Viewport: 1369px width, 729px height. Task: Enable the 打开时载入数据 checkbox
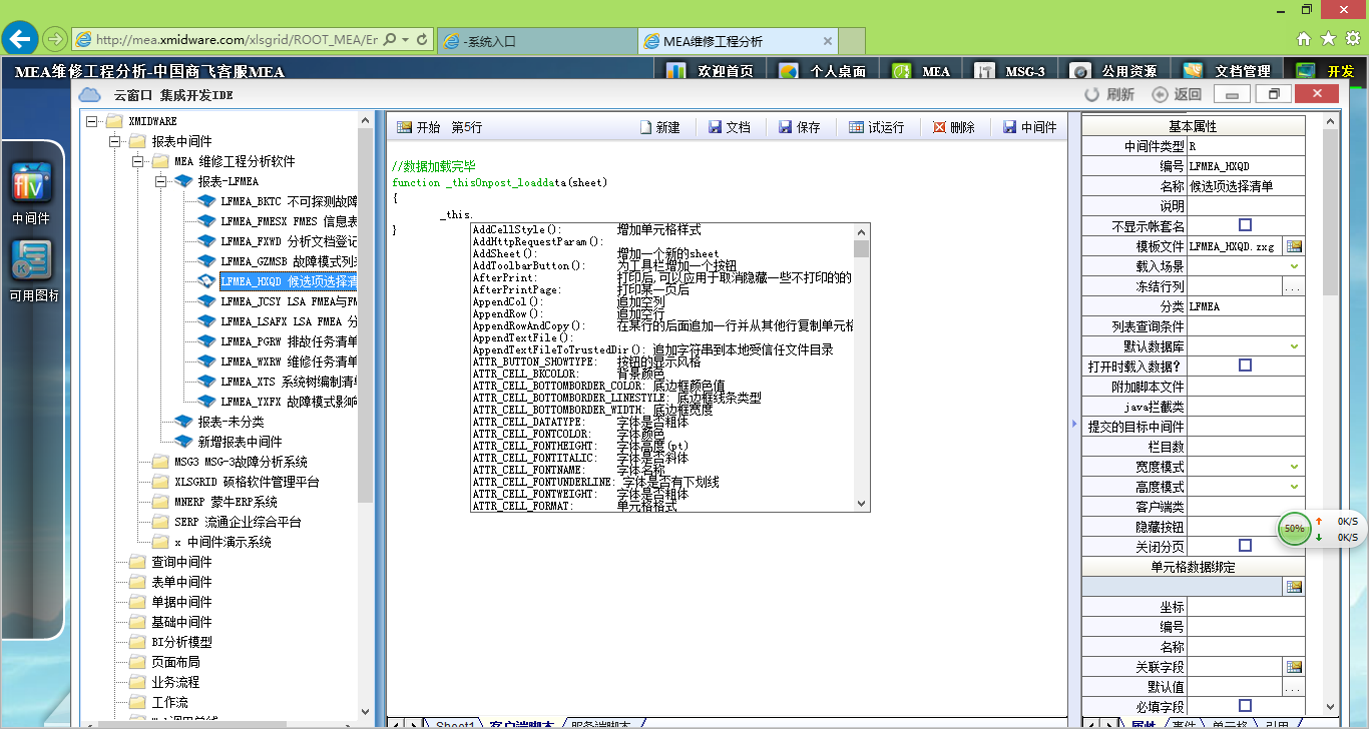(x=1245, y=366)
